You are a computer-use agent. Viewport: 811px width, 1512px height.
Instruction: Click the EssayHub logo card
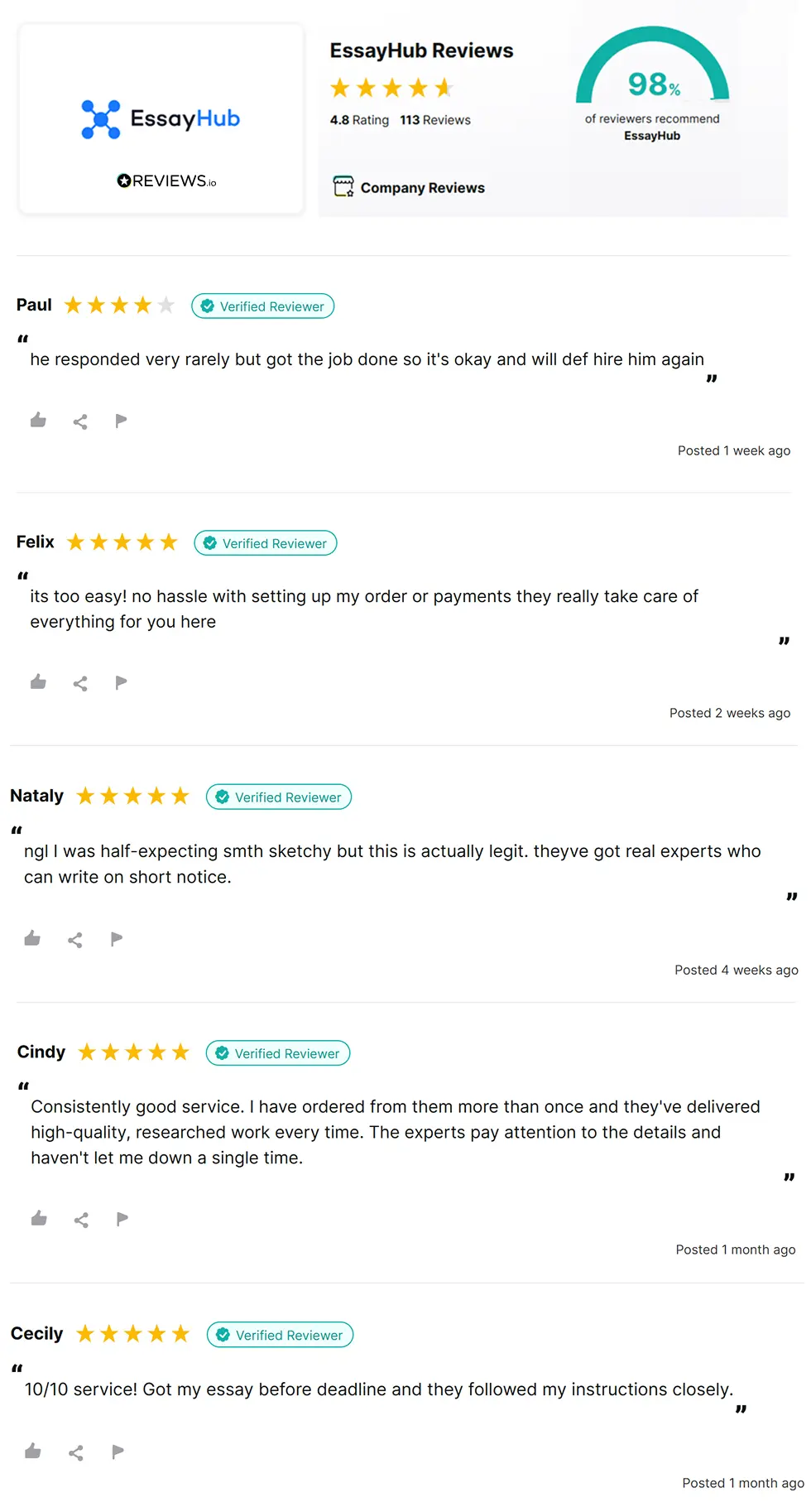pyautogui.click(x=161, y=120)
